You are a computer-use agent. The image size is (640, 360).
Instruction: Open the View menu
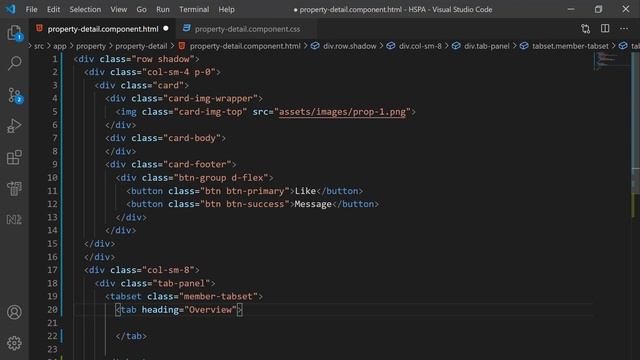click(x=118, y=9)
